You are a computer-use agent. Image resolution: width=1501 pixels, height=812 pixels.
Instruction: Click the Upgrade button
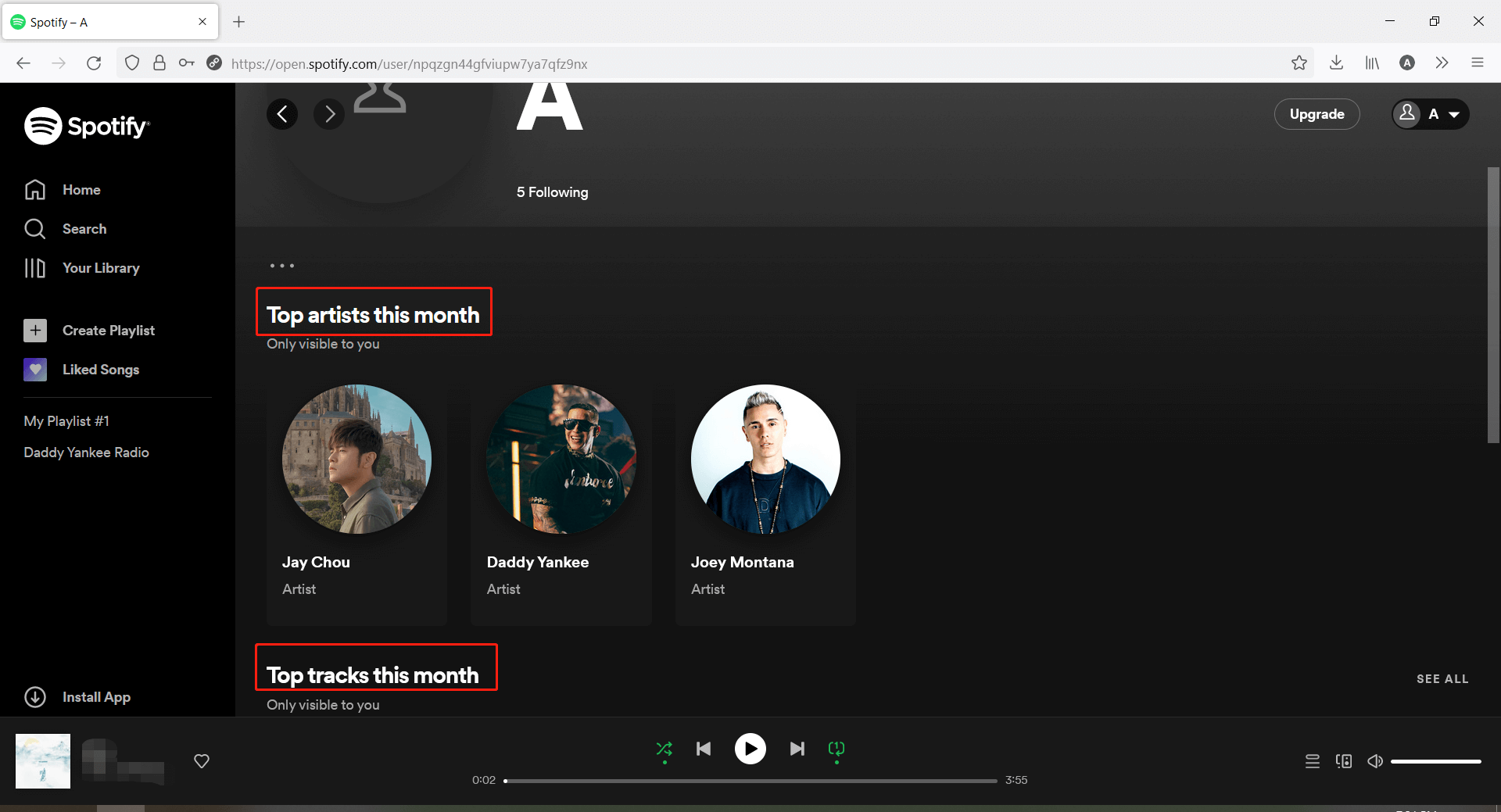[x=1317, y=114]
